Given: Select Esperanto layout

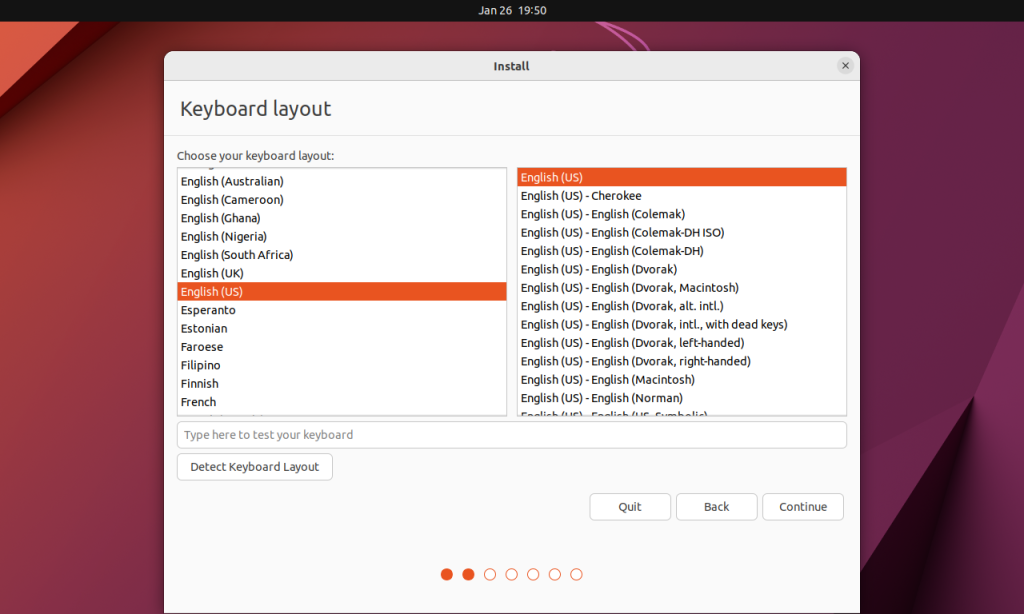Looking at the screenshot, I should [207, 310].
